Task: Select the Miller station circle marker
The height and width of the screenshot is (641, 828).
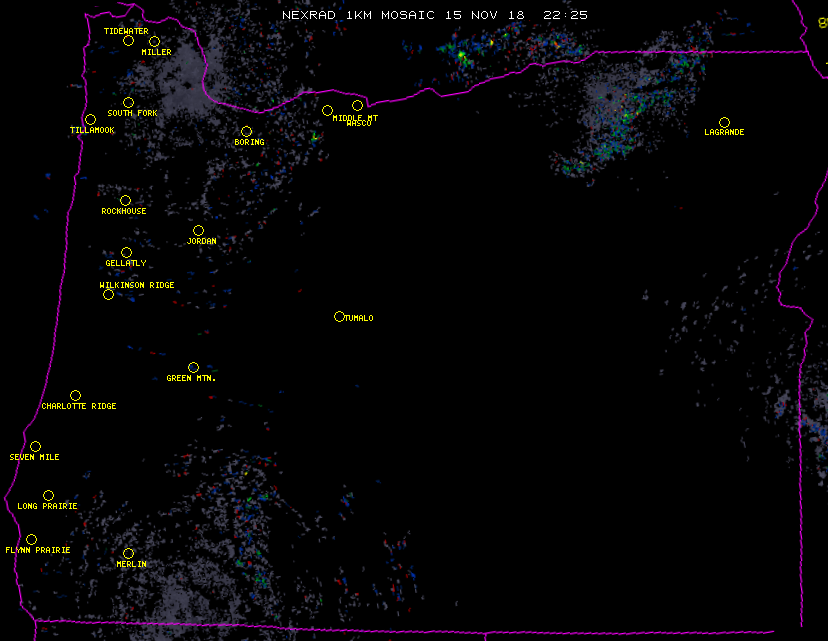Action: [x=154, y=42]
